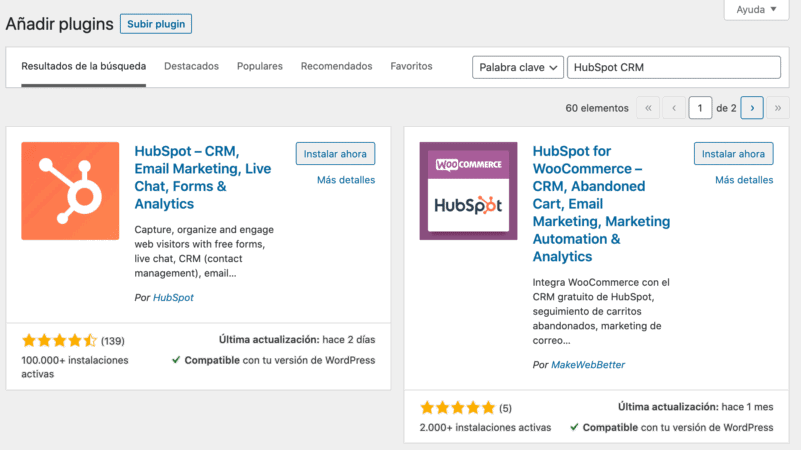Viewport: 801px width, 450px height.
Task: Switch to the Destacados tab
Action: pos(191,66)
